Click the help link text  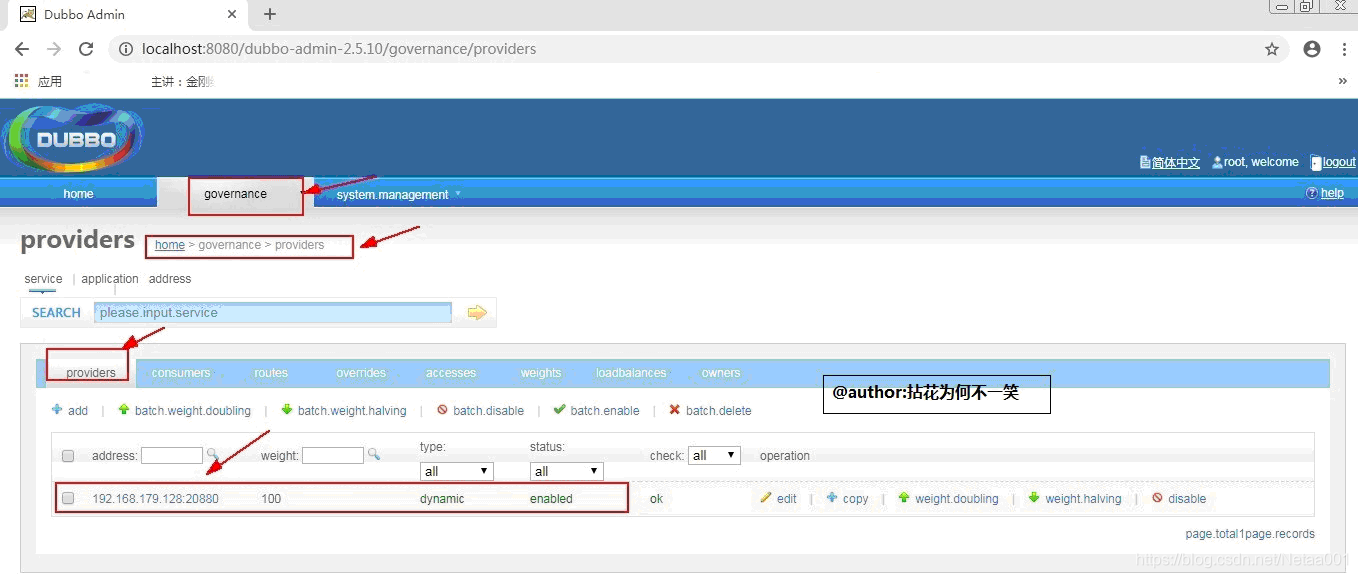[1332, 193]
